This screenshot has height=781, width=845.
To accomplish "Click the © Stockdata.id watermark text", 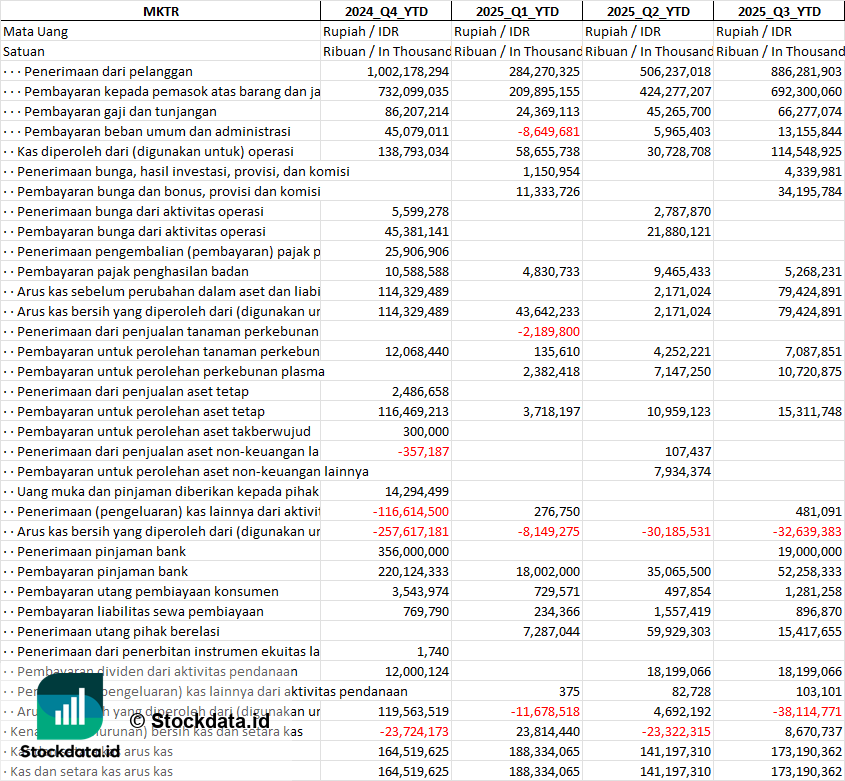I will [200, 720].
